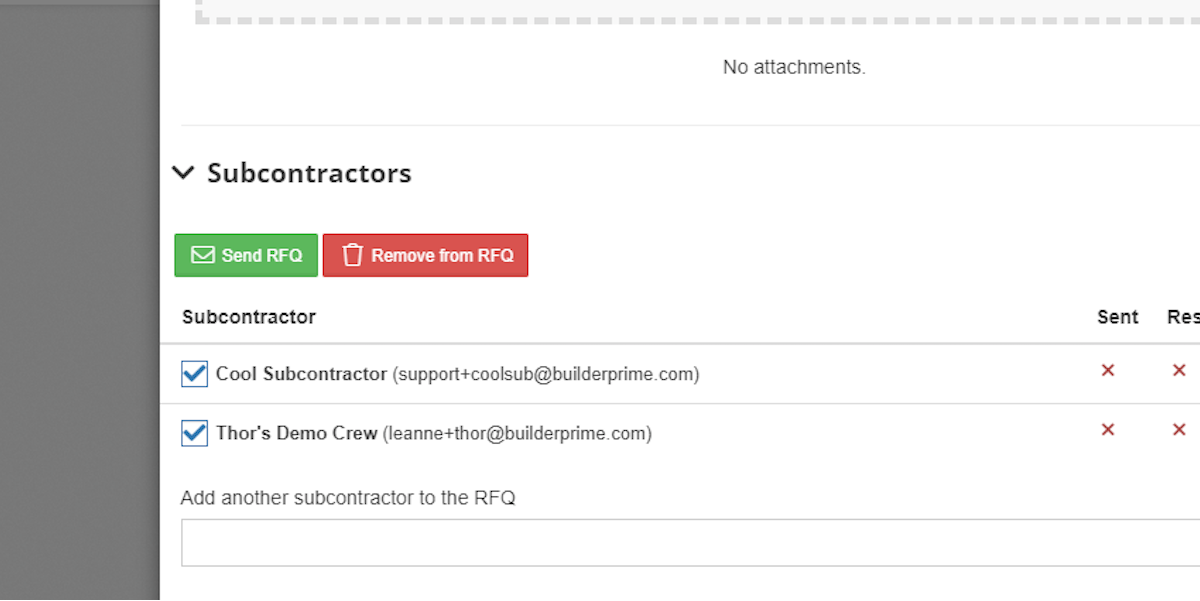Click the trash icon on Remove from RFQ
Viewport: 1200px width, 601px height.
click(352, 255)
